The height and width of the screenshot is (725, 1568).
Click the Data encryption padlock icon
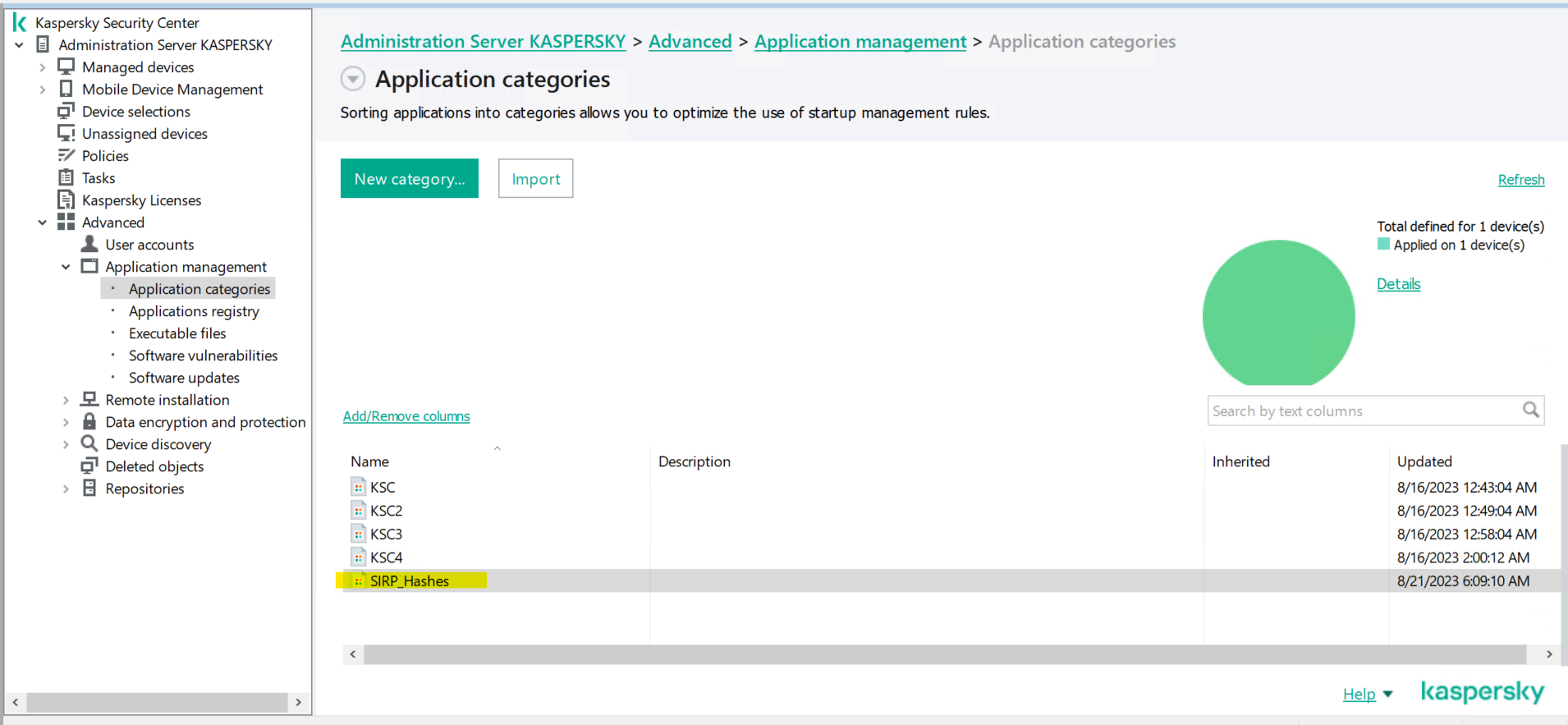click(90, 421)
